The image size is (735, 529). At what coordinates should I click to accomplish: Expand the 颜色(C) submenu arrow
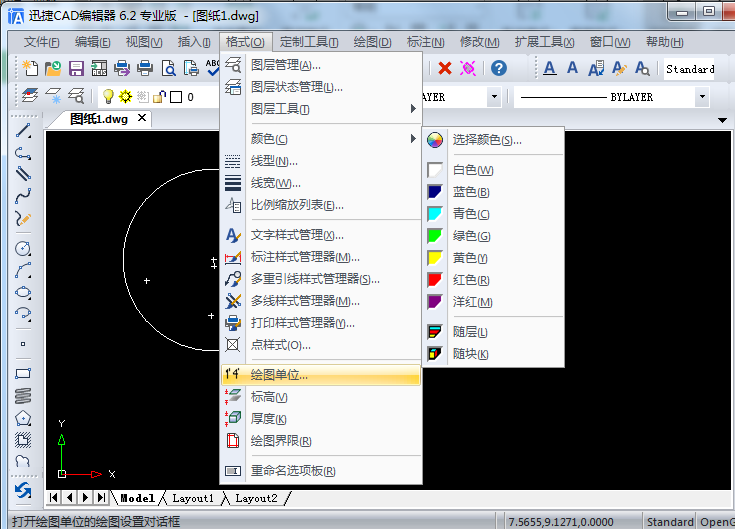pyautogui.click(x=413, y=139)
